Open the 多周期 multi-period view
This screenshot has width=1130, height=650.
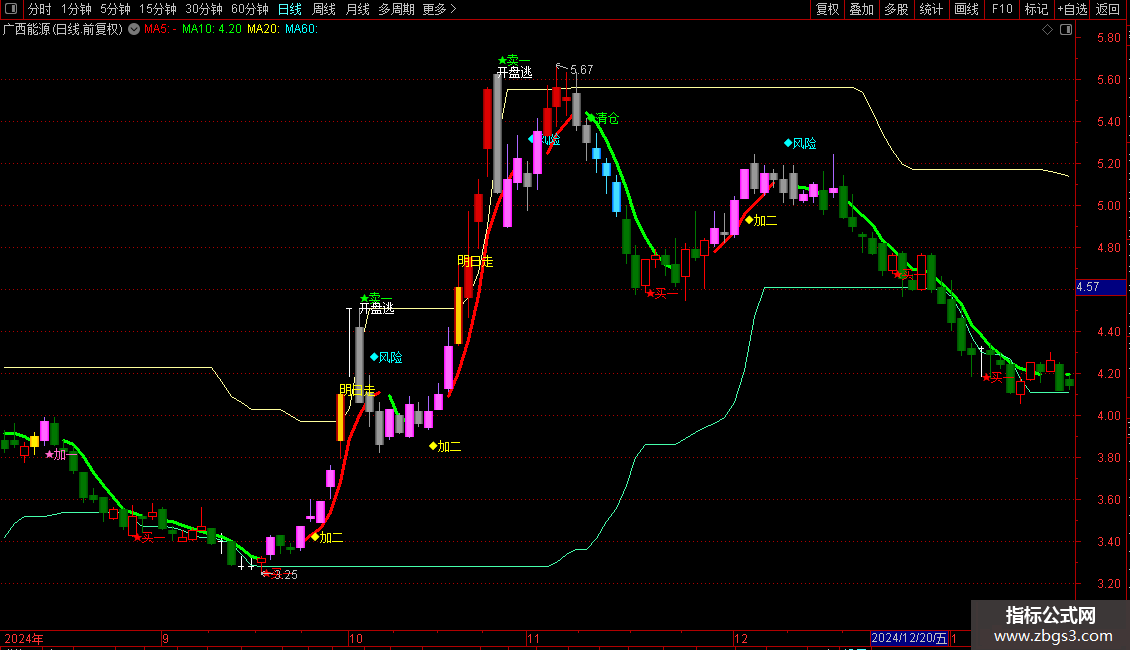396,9
